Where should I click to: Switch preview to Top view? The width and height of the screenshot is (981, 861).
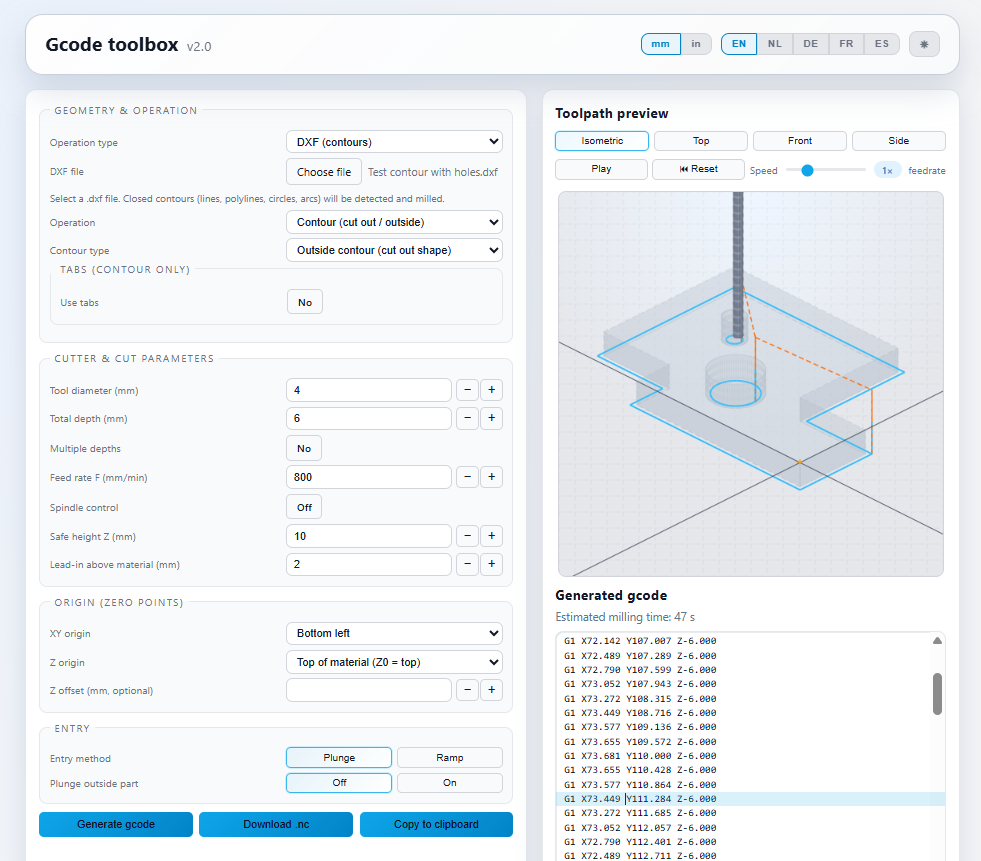pyautogui.click(x=700, y=140)
